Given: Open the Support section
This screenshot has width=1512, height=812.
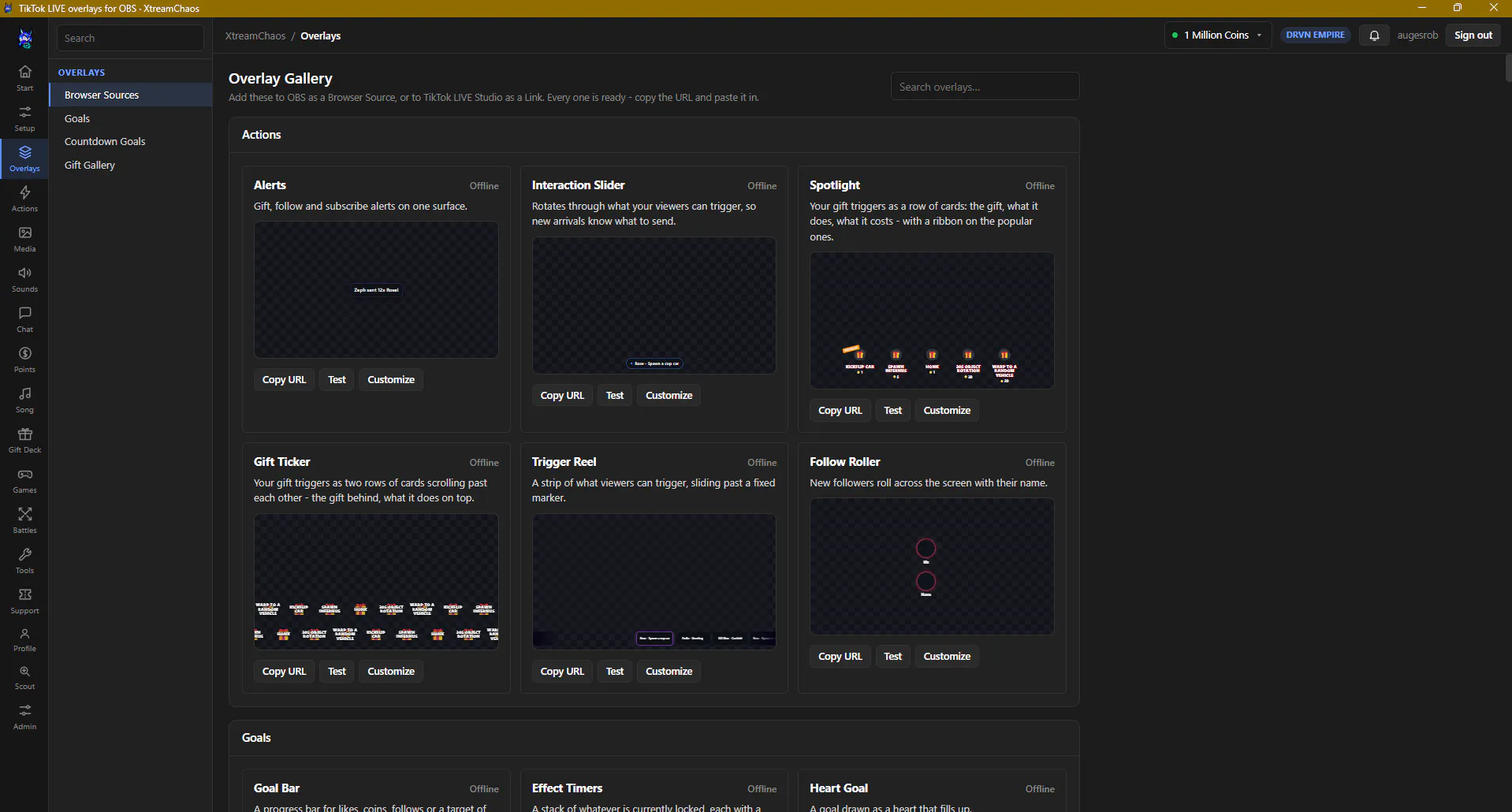Looking at the screenshot, I should pos(24,601).
